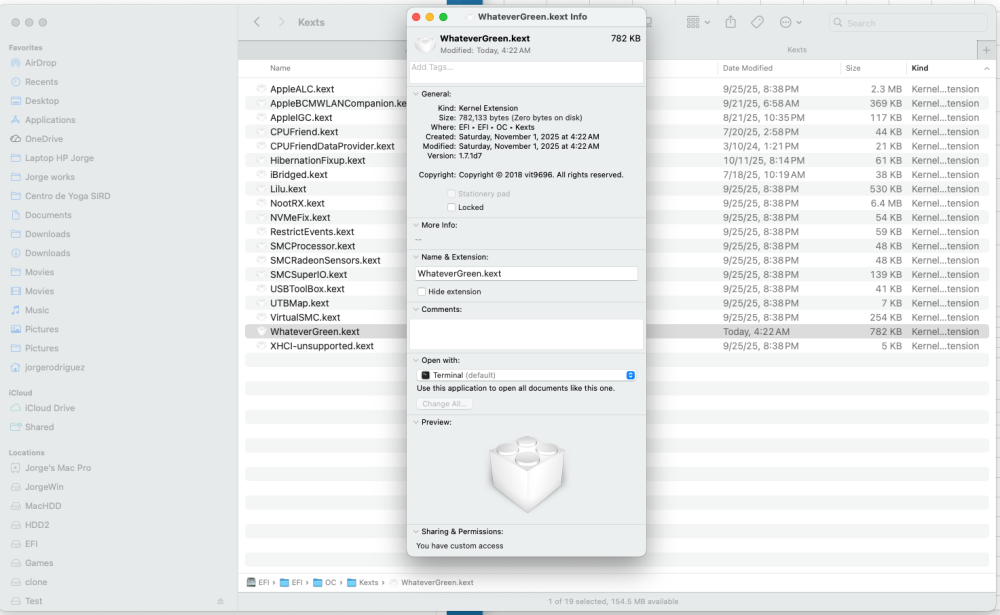Select SMCRadeonSensors.kext in file list

click(x=325, y=260)
